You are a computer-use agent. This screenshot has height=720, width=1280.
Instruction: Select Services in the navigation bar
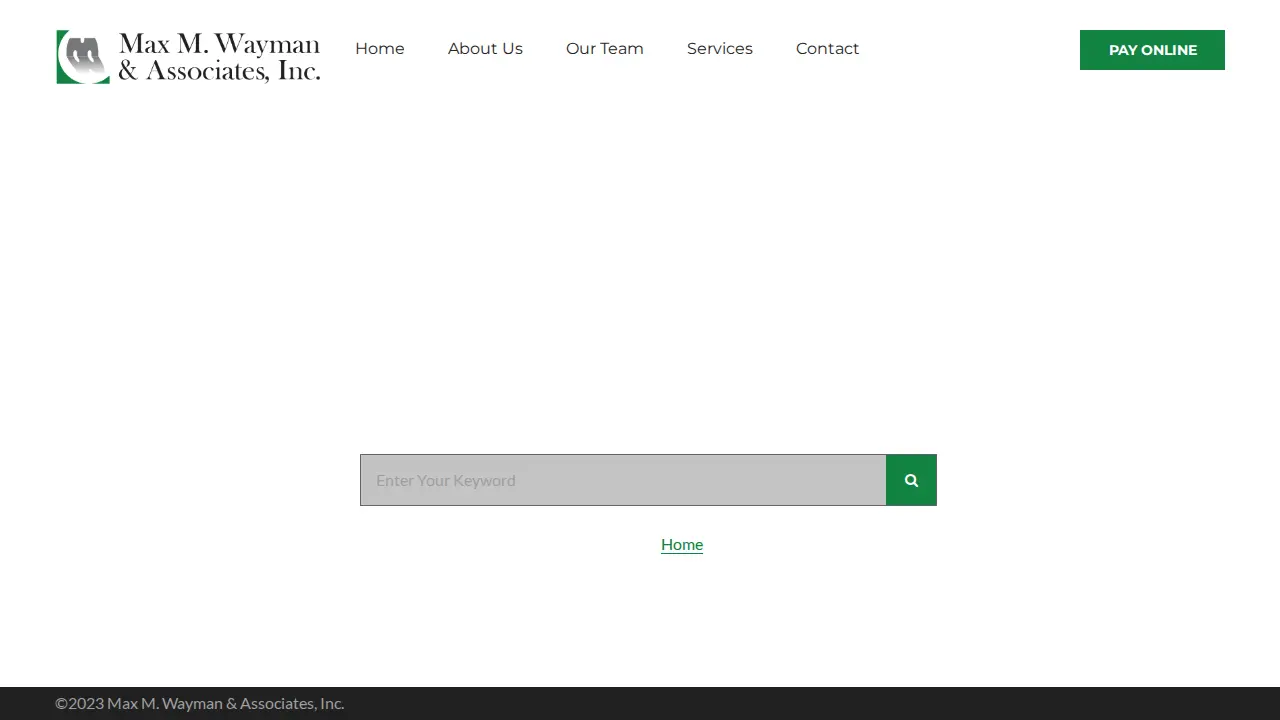point(720,49)
